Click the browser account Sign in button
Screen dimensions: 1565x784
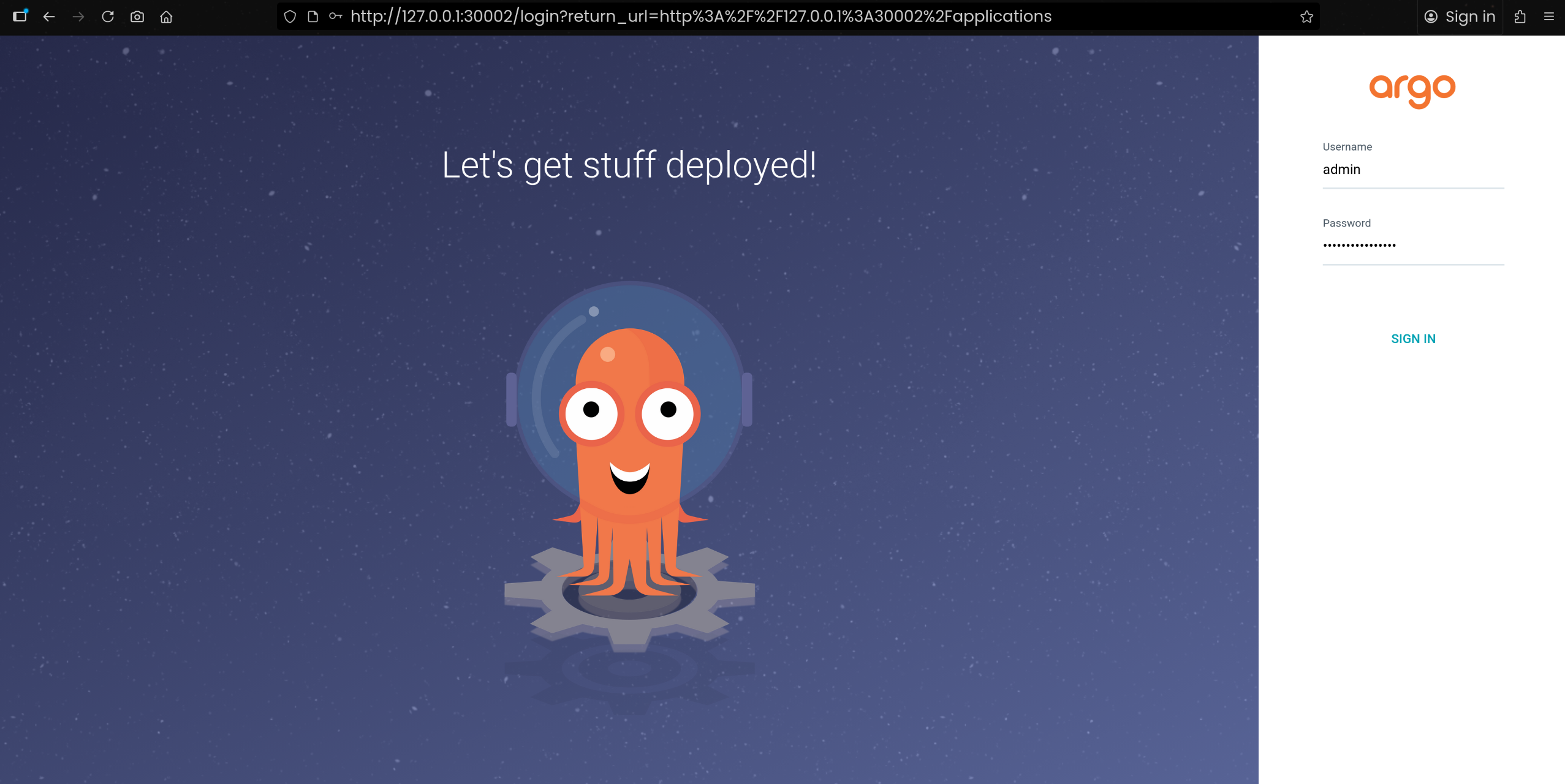1460,17
